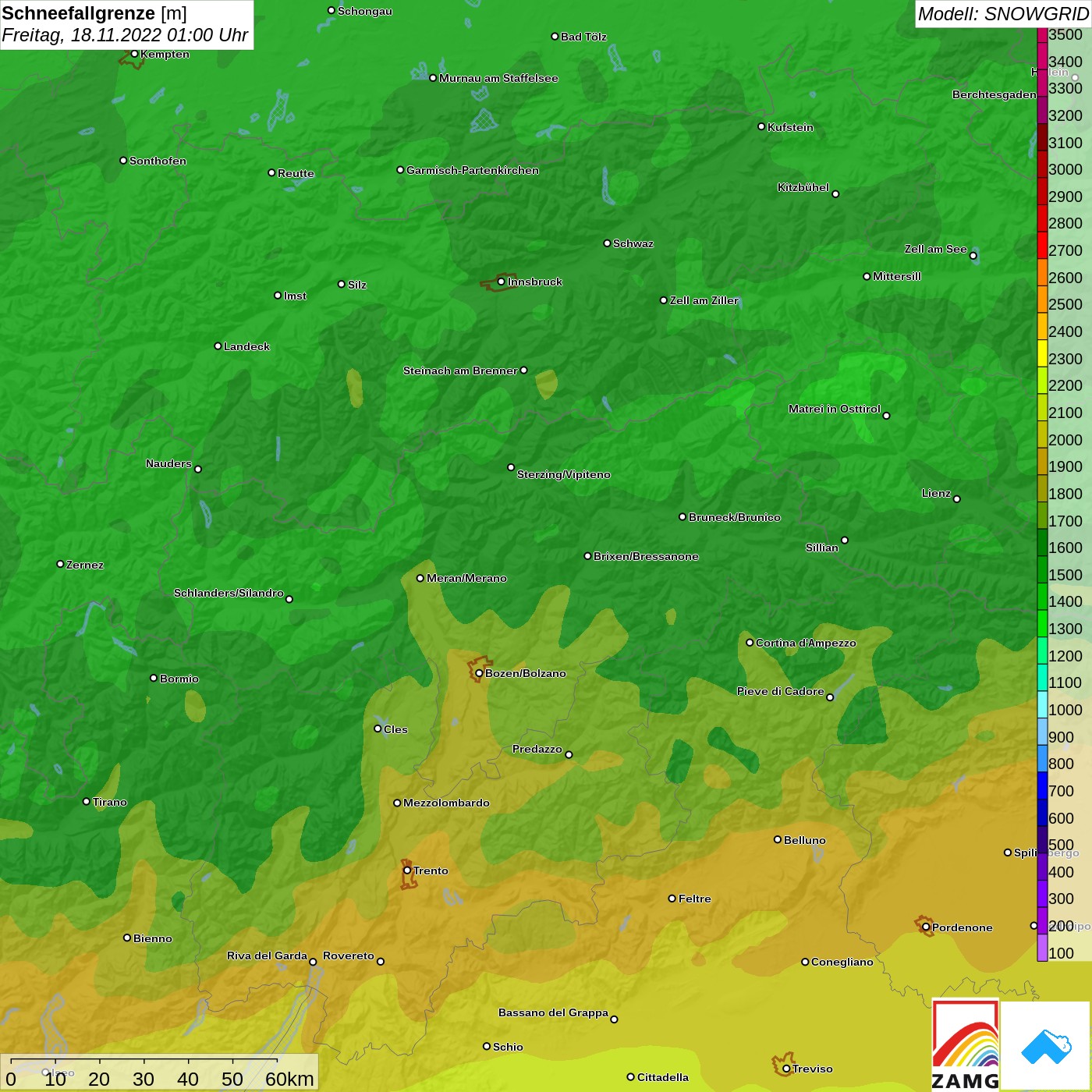Pick the cyan 1000 legend color swatch
This screenshot has width=1092, height=1092.
(x=1042, y=704)
